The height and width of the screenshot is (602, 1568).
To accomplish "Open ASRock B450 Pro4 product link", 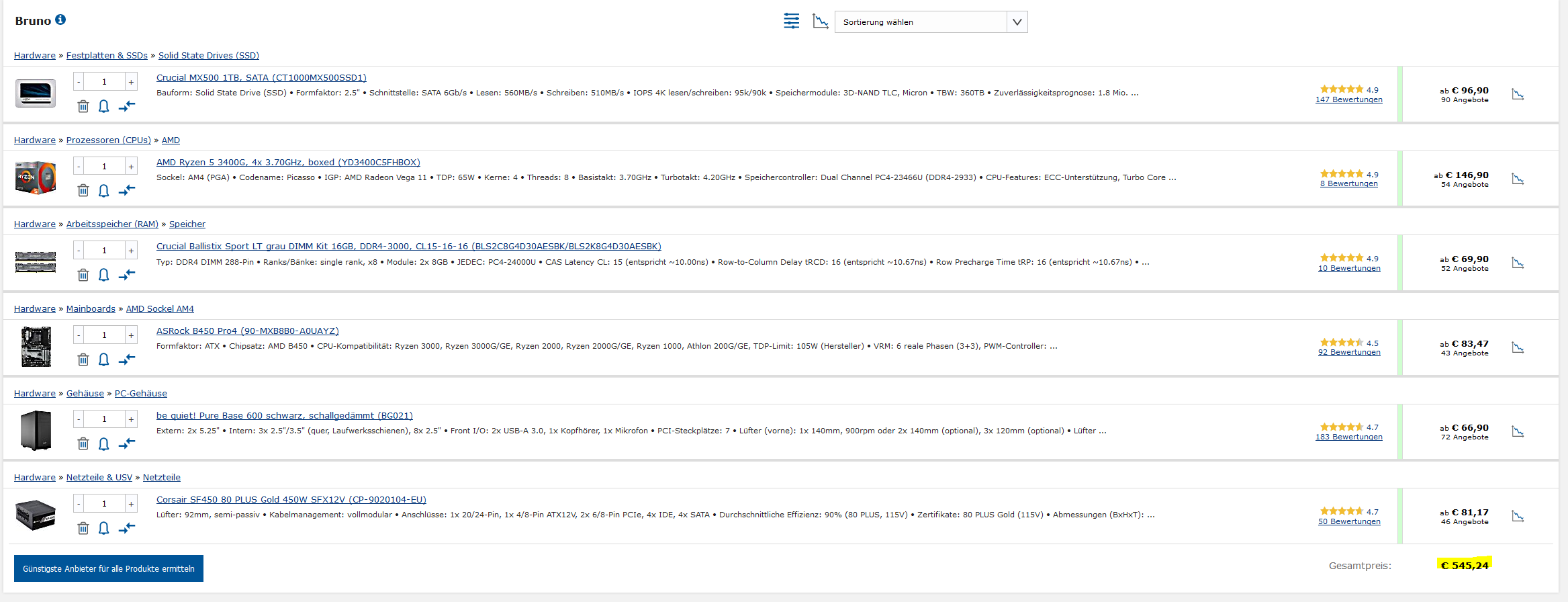I will coord(248,331).
